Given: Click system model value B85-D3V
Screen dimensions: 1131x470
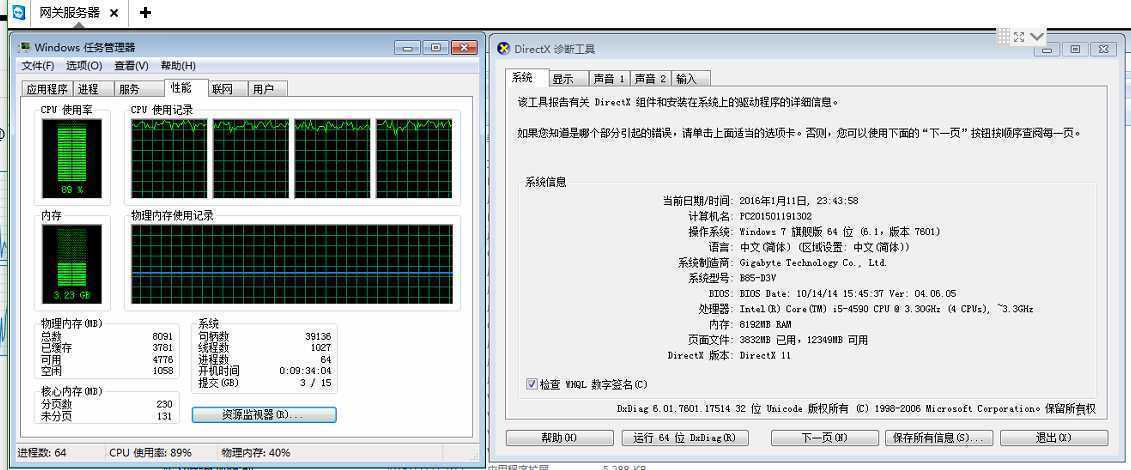Looking at the screenshot, I should tap(757, 278).
